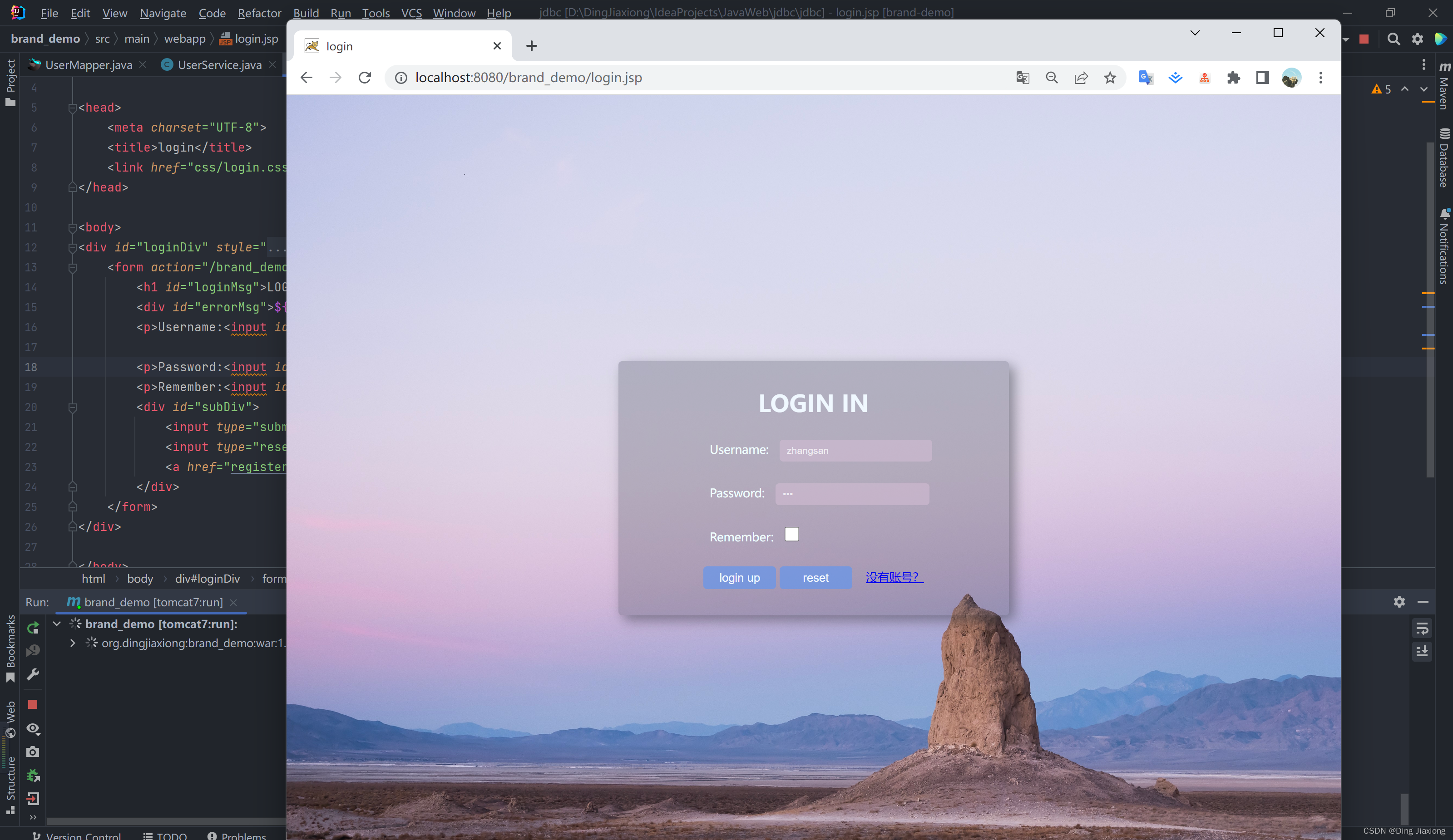Click the camera dump threads icon
The image size is (1453, 840).
(x=33, y=752)
